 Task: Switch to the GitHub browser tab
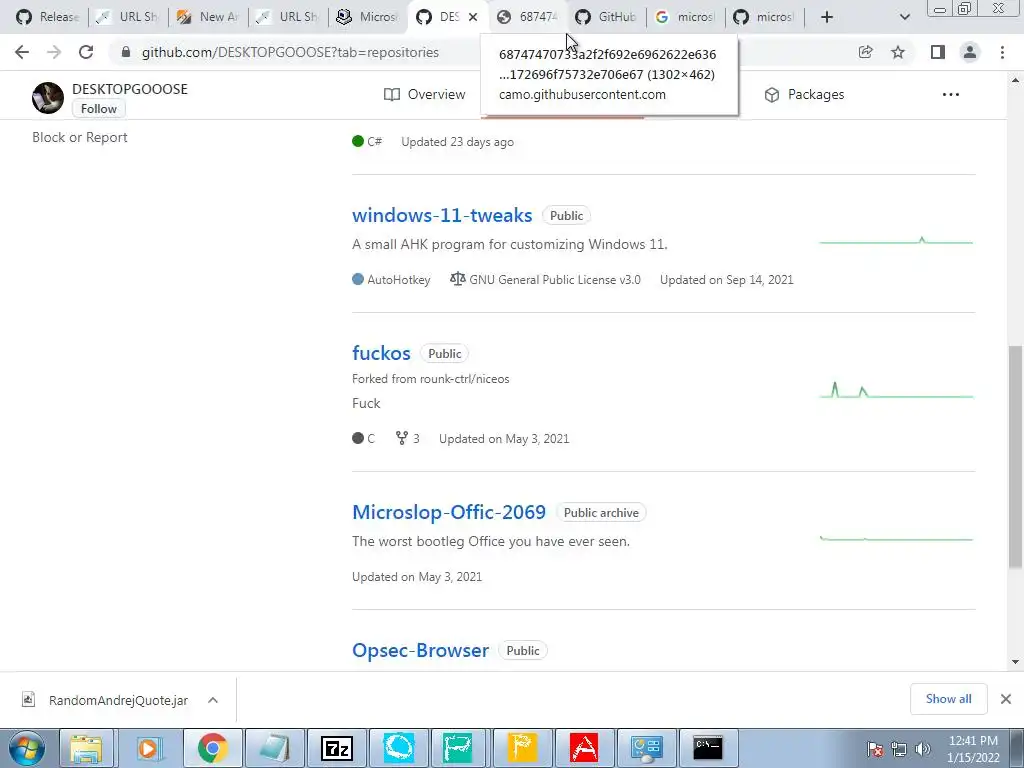[606, 17]
